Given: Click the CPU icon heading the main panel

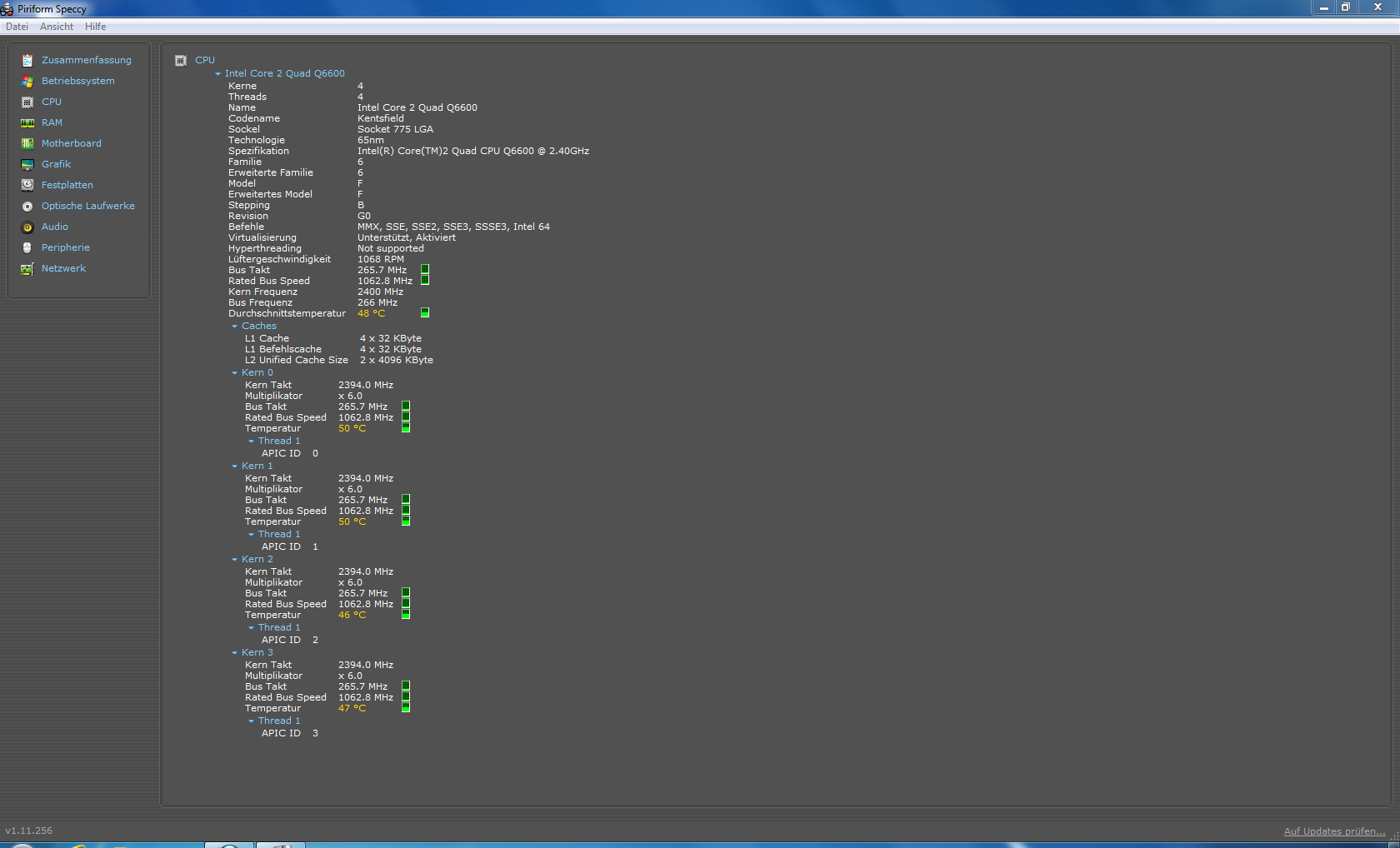Looking at the screenshot, I should click(x=181, y=60).
